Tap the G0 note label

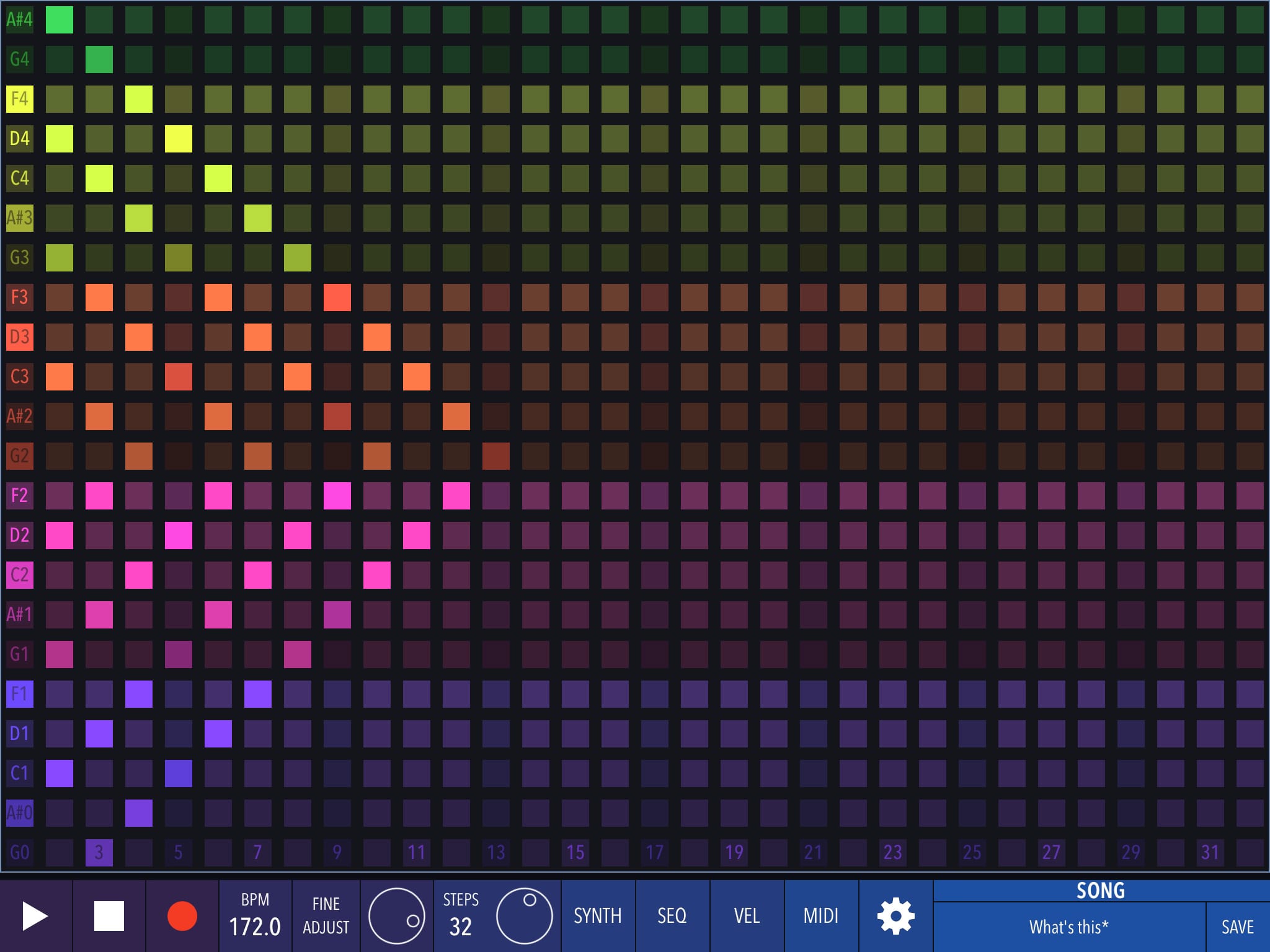20,853
